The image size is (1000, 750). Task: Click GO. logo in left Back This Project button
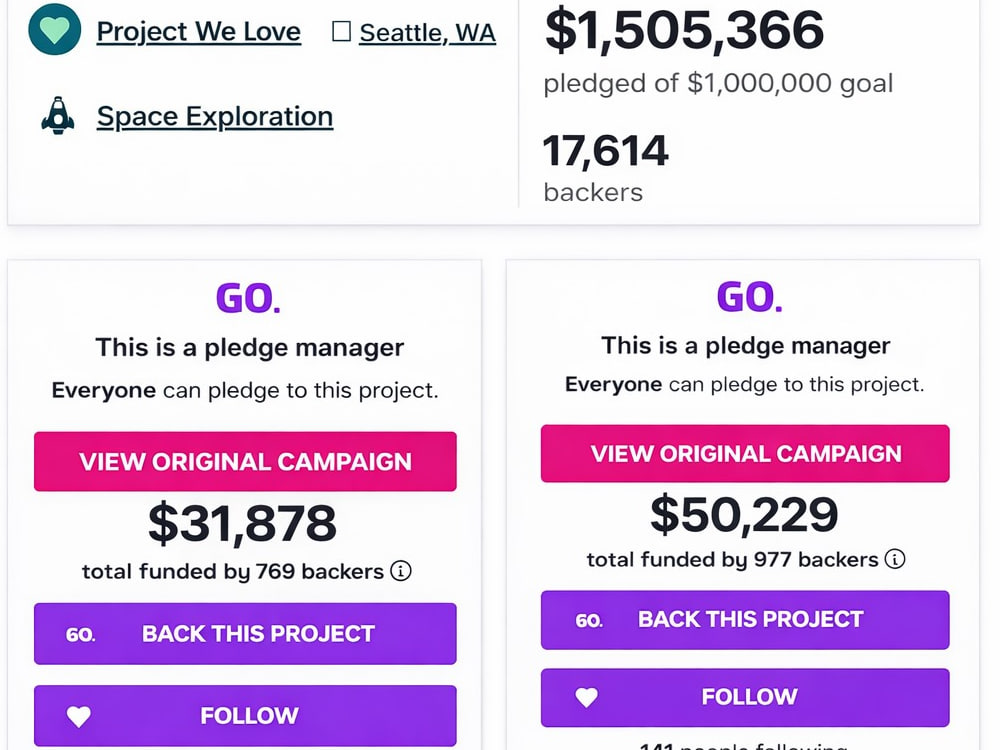[x=80, y=635]
